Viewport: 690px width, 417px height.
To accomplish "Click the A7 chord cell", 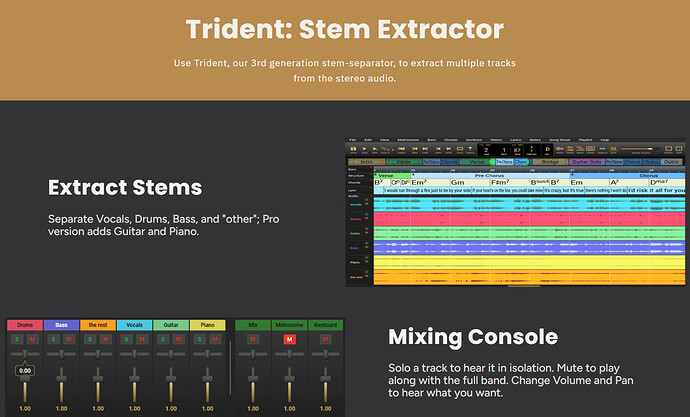I will tap(629, 182).
